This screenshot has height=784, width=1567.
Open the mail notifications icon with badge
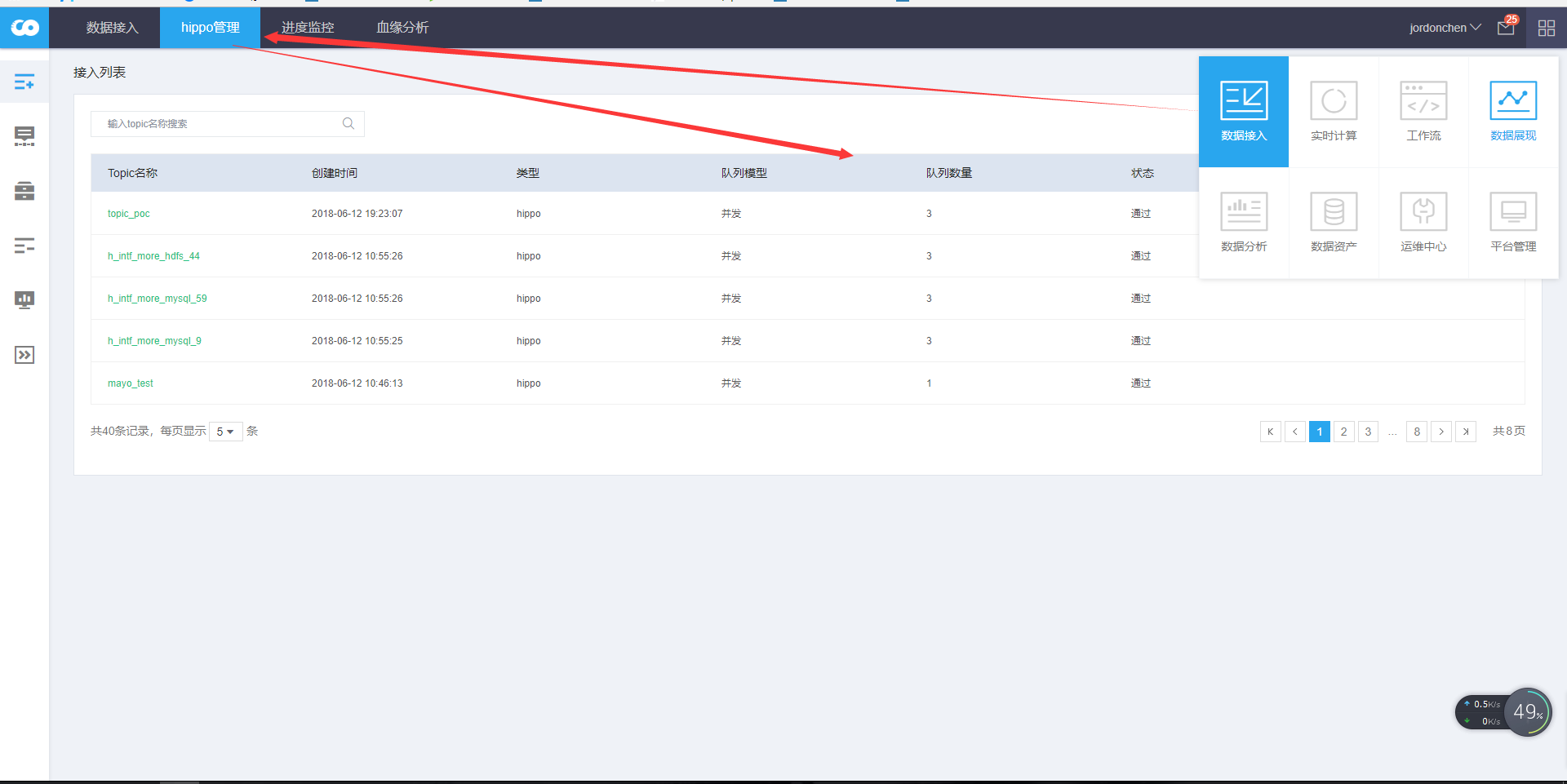click(1507, 27)
